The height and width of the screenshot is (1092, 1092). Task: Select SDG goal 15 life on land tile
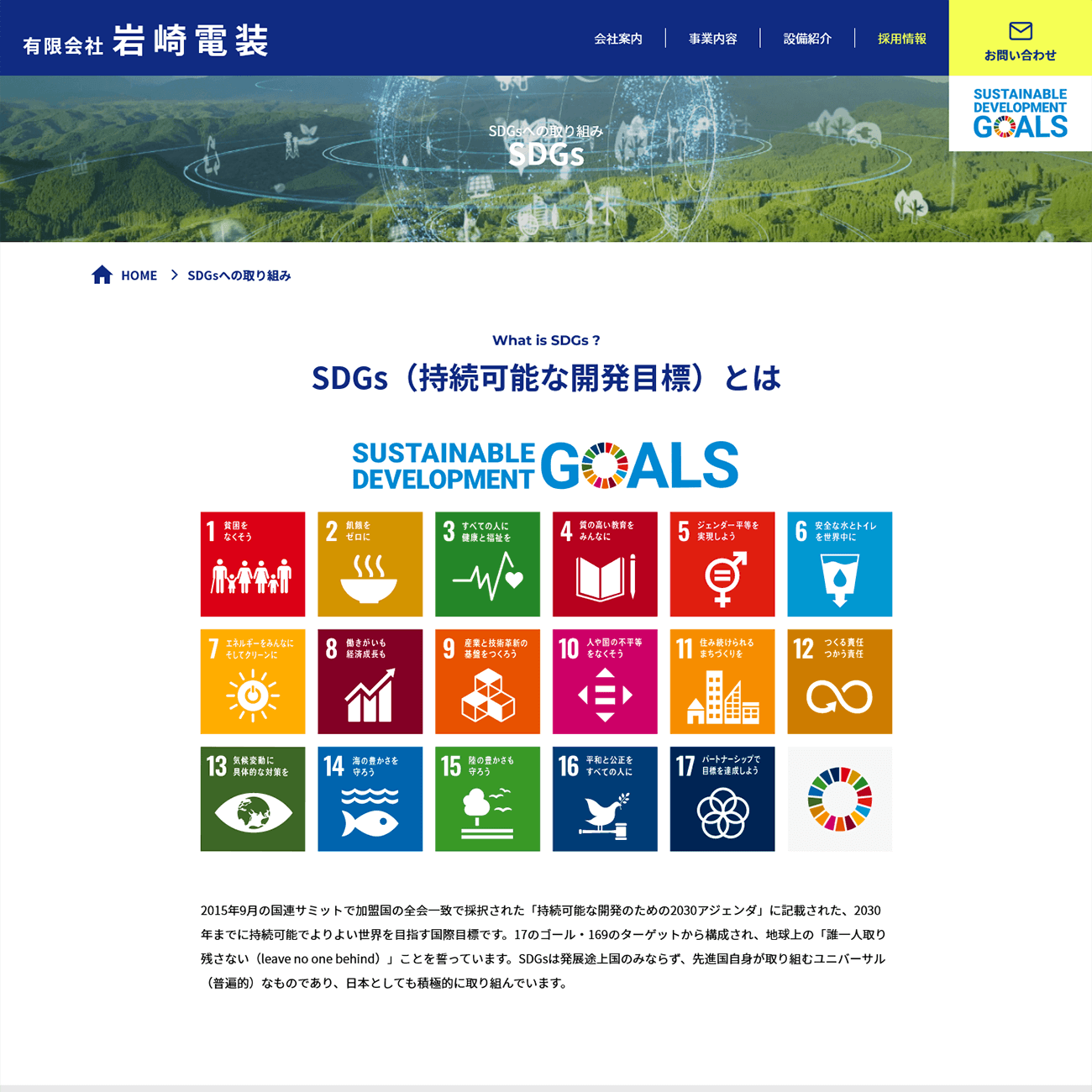487,800
